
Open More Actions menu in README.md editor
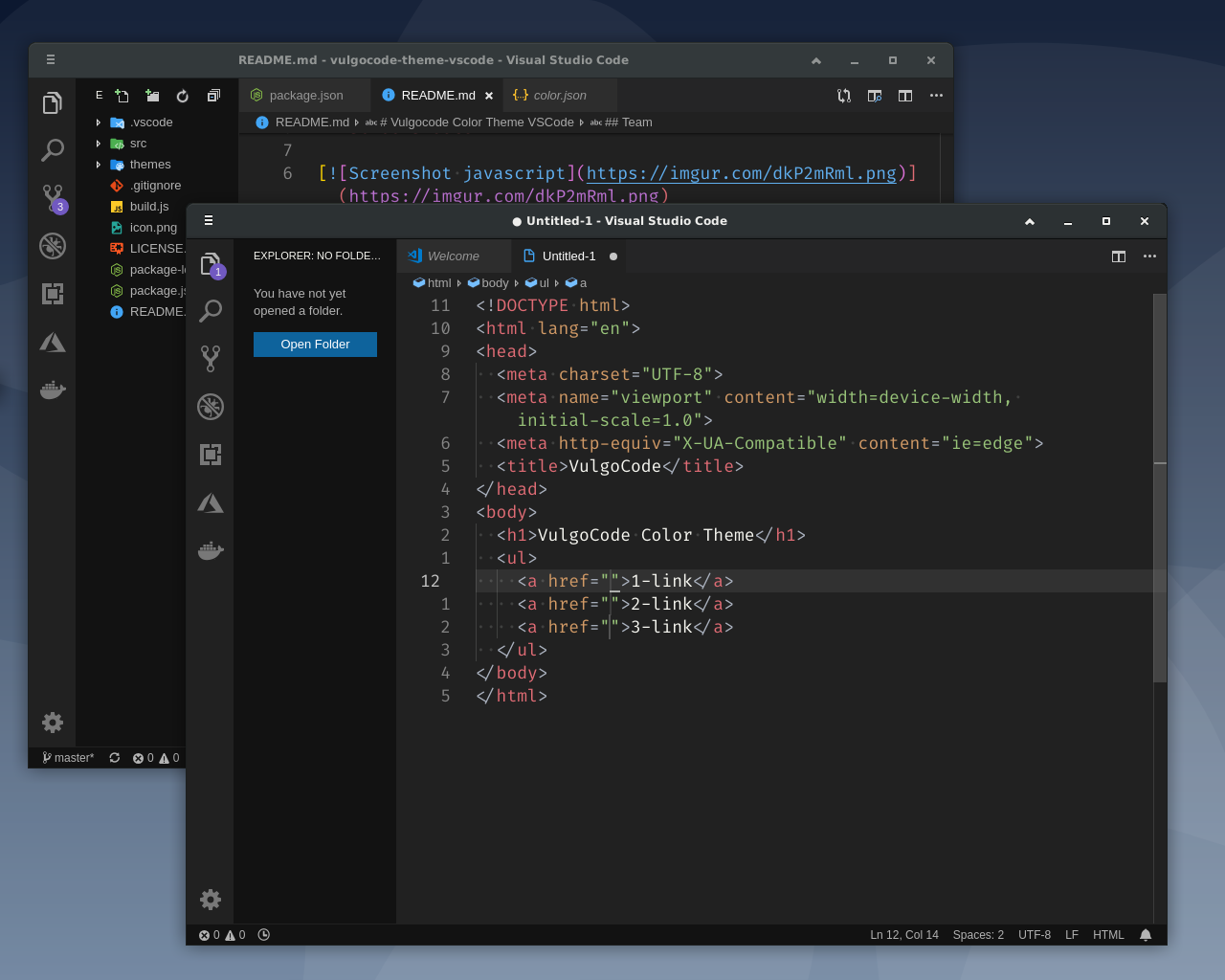coord(936,96)
